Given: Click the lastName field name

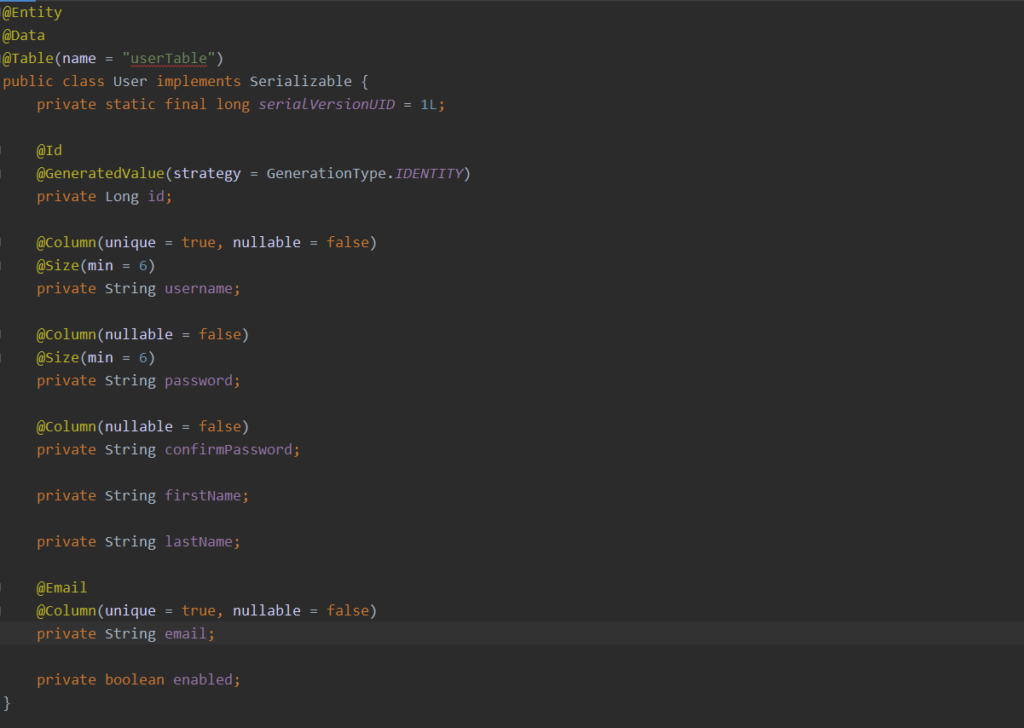Looking at the screenshot, I should coord(199,541).
